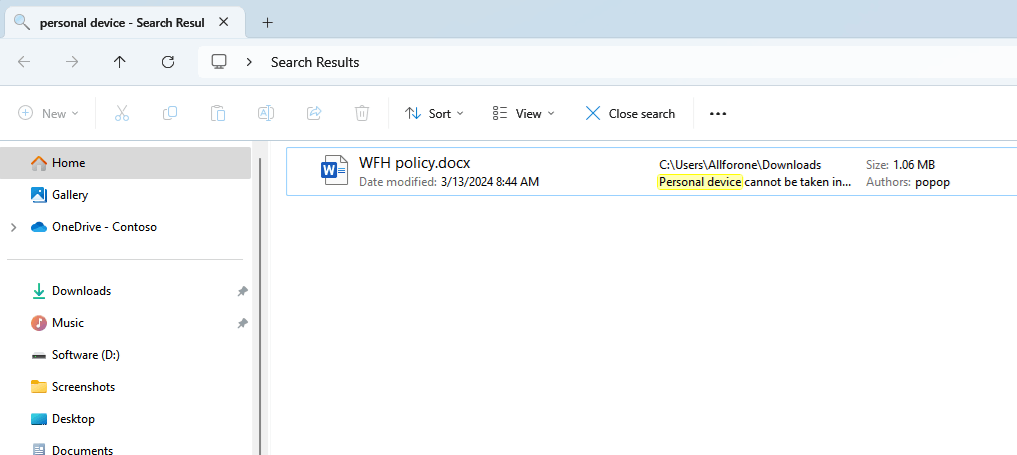This screenshot has width=1017, height=455.
Task: Open the See more ellipsis menu
Action: tap(717, 113)
